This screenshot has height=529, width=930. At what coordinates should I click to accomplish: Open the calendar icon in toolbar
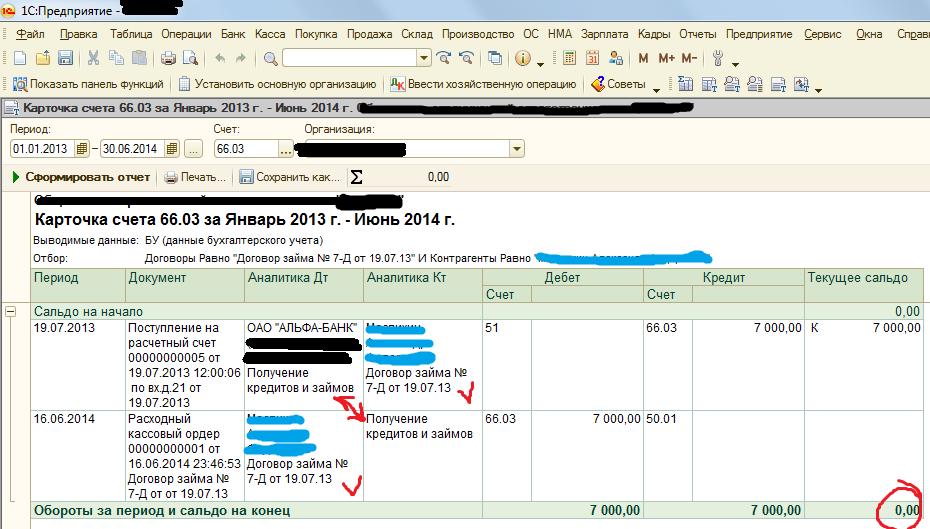click(x=592, y=58)
